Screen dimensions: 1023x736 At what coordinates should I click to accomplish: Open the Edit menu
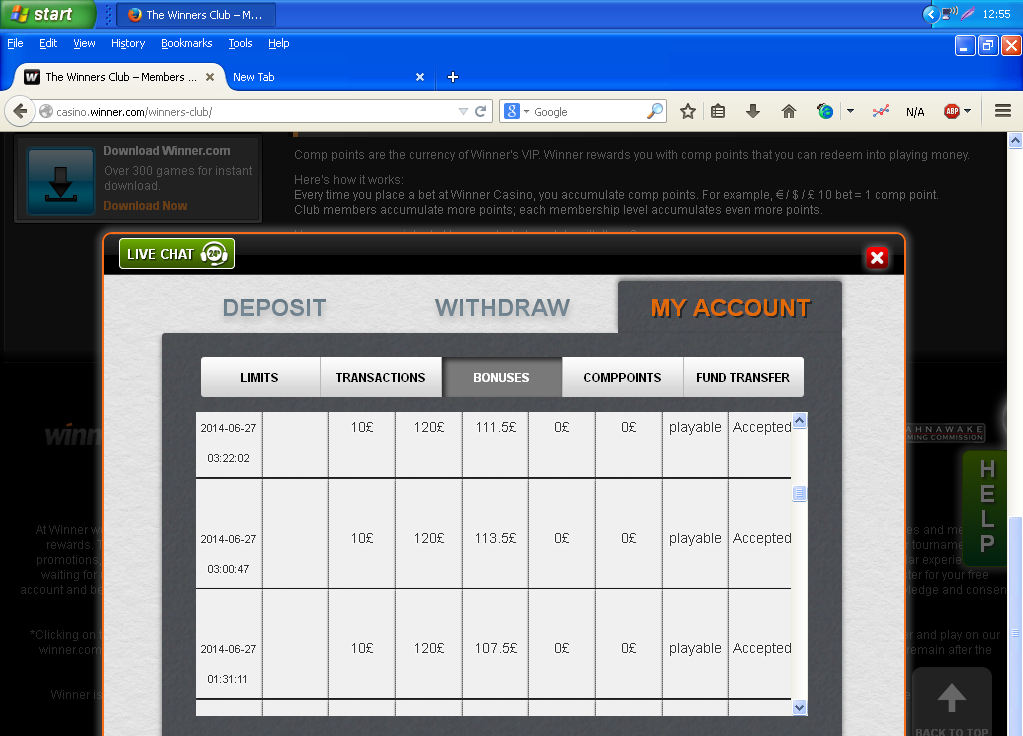coord(48,43)
